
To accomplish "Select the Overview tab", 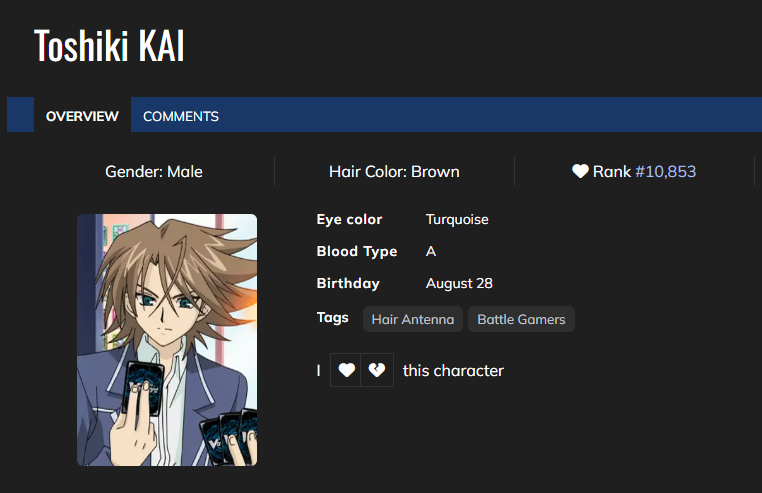I will coord(82,116).
